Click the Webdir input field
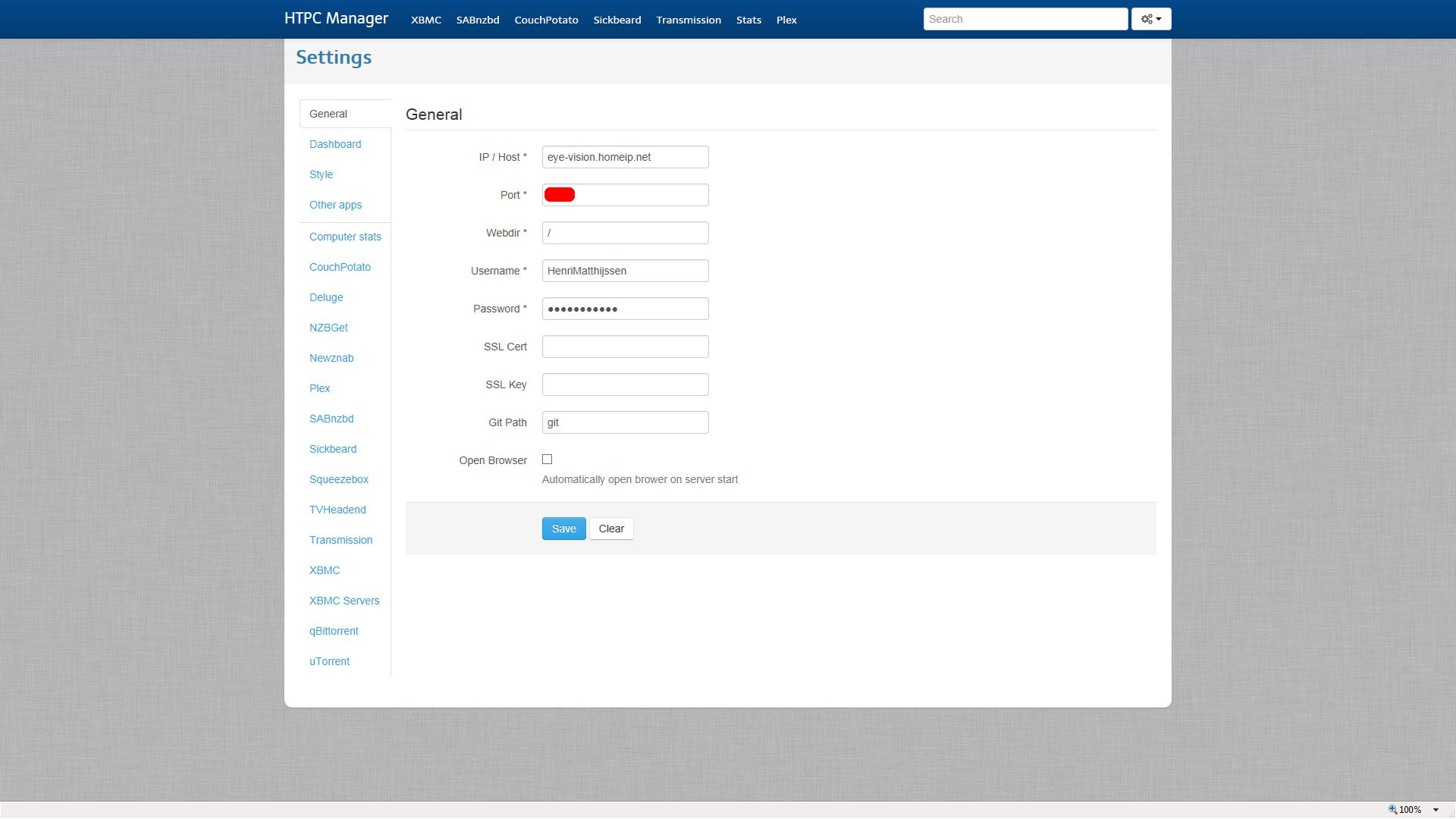 pyautogui.click(x=625, y=233)
